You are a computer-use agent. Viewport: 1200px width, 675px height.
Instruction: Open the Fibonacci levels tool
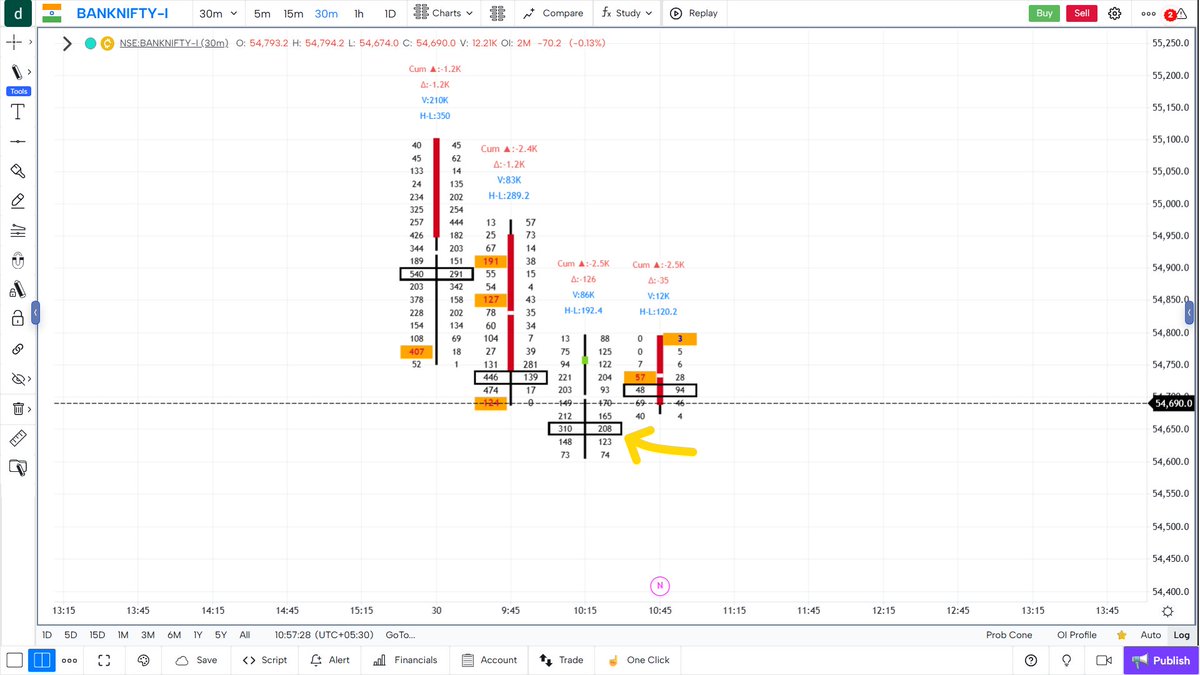tap(17, 231)
